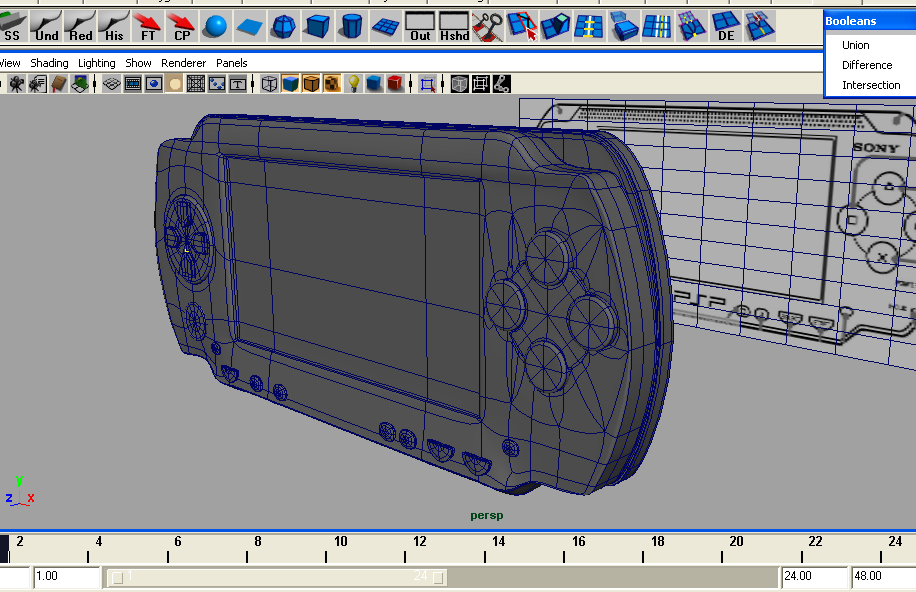The image size is (916, 592).
Task: Click the last shelf icon with small red arrows
Action: coord(759,26)
